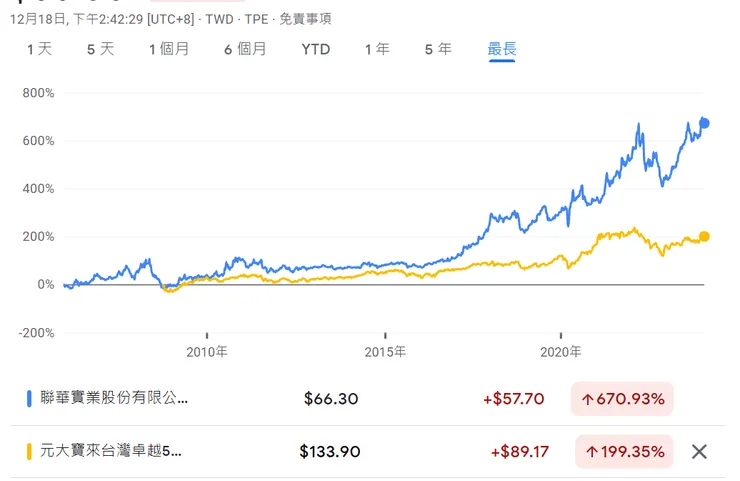Select the 6個月 time range
This screenshot has width=740, height=481.
click(x=243, y=49)
